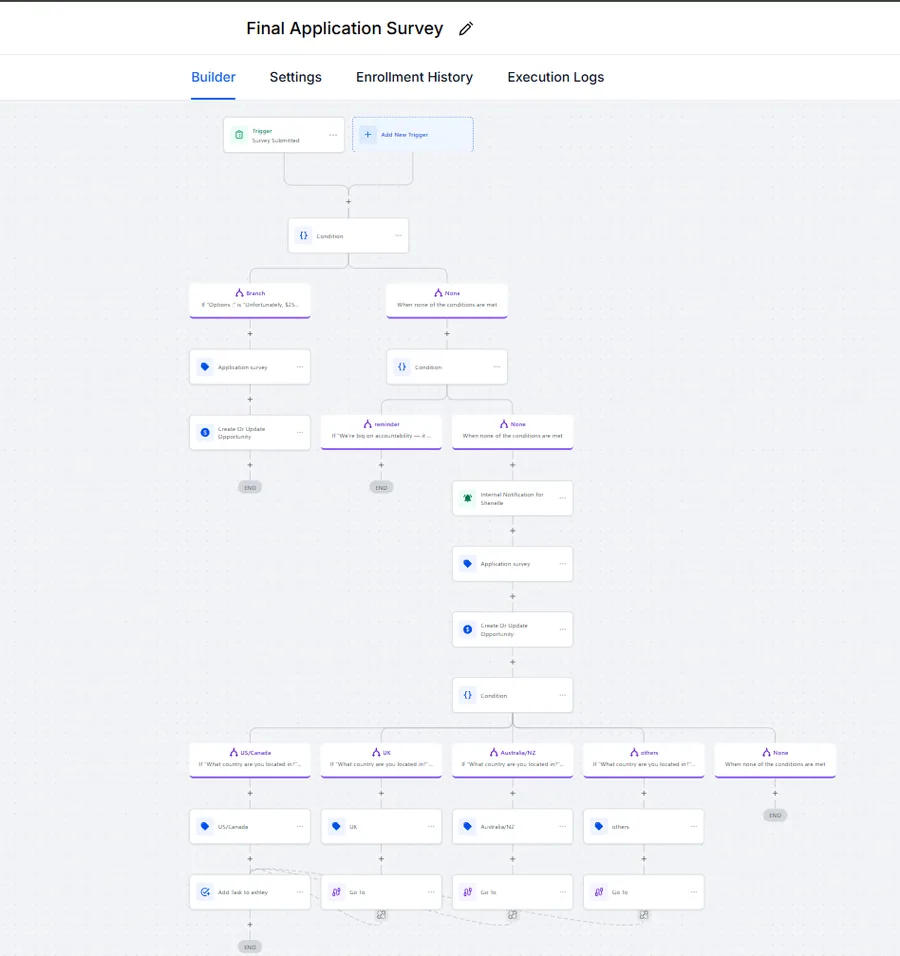Click the Add New Trigger box

pos(413,135)
